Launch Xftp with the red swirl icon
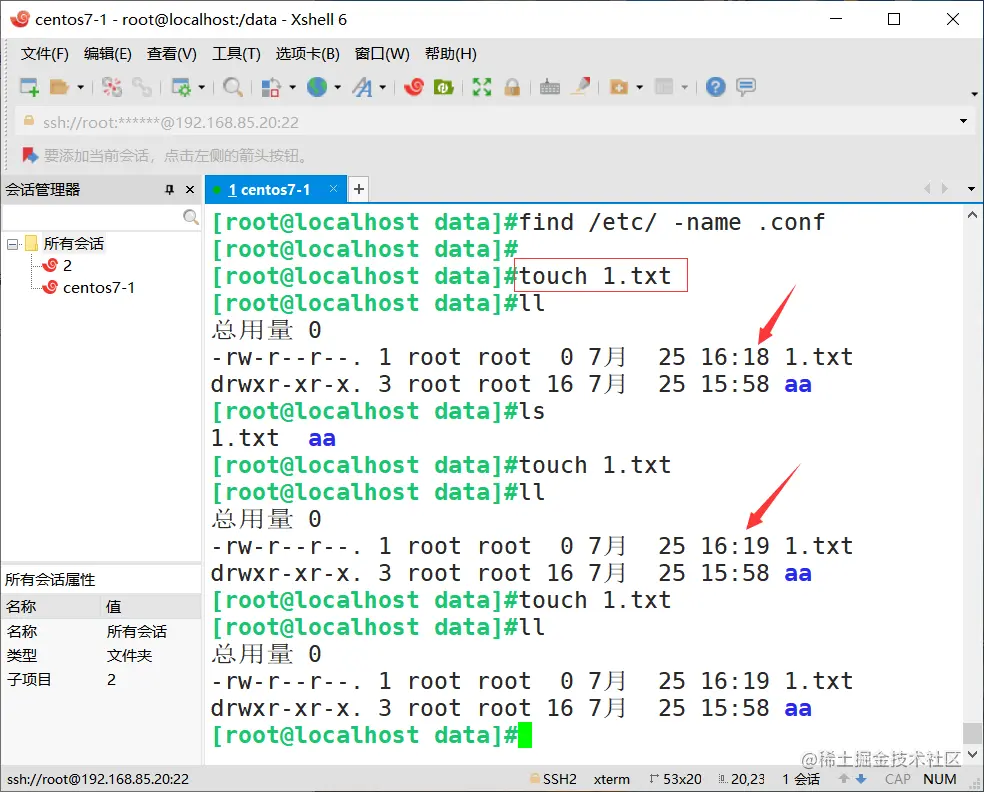The height and width of the screenshot is (792, 984). tap(414, 87)
